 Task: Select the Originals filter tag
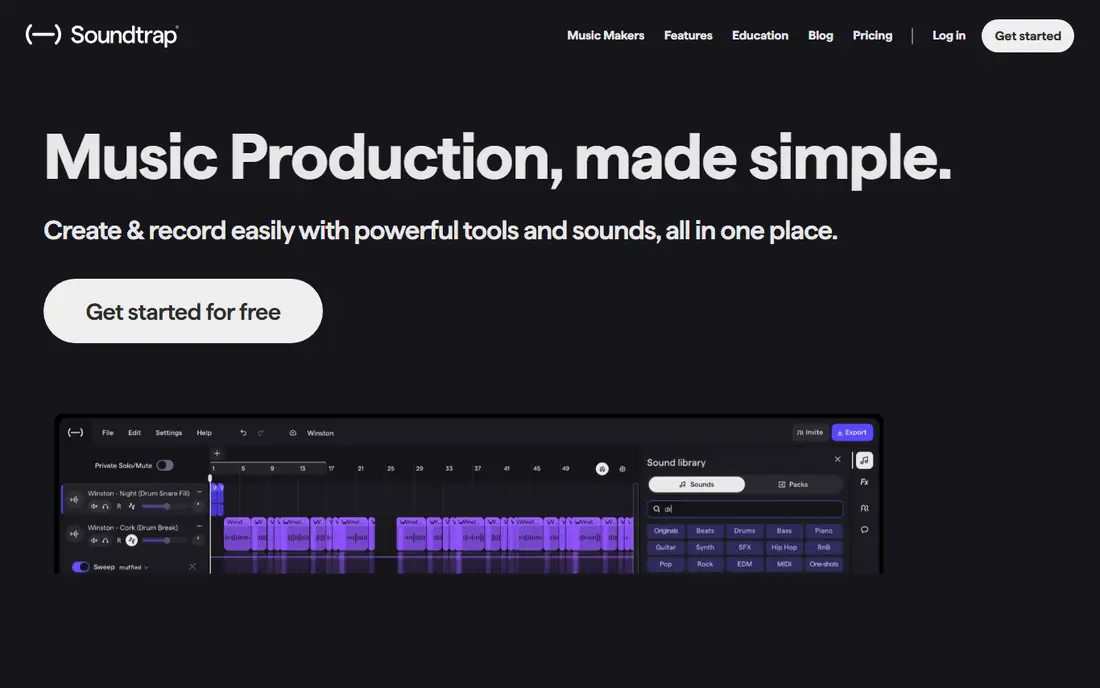click(666, 531)
